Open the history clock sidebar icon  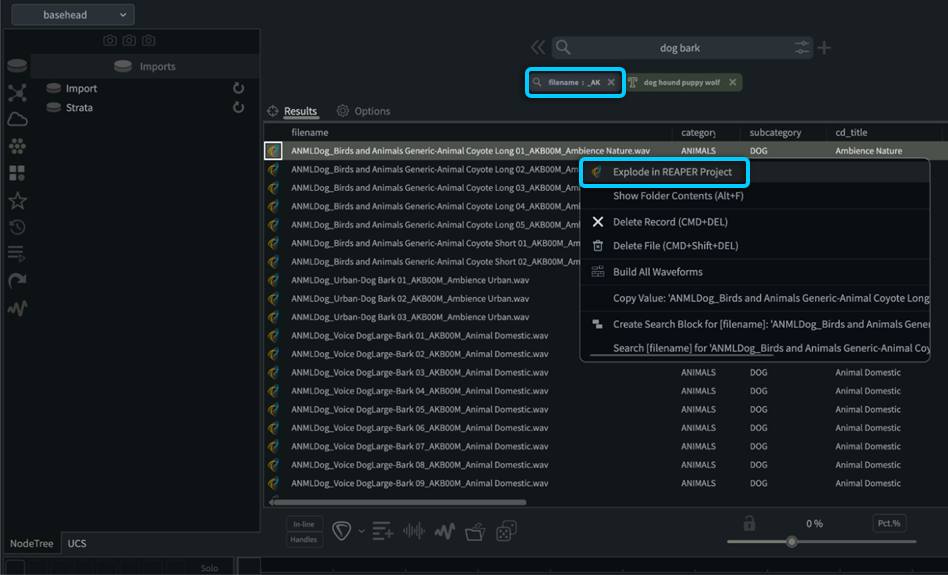(x=17, y=227)
